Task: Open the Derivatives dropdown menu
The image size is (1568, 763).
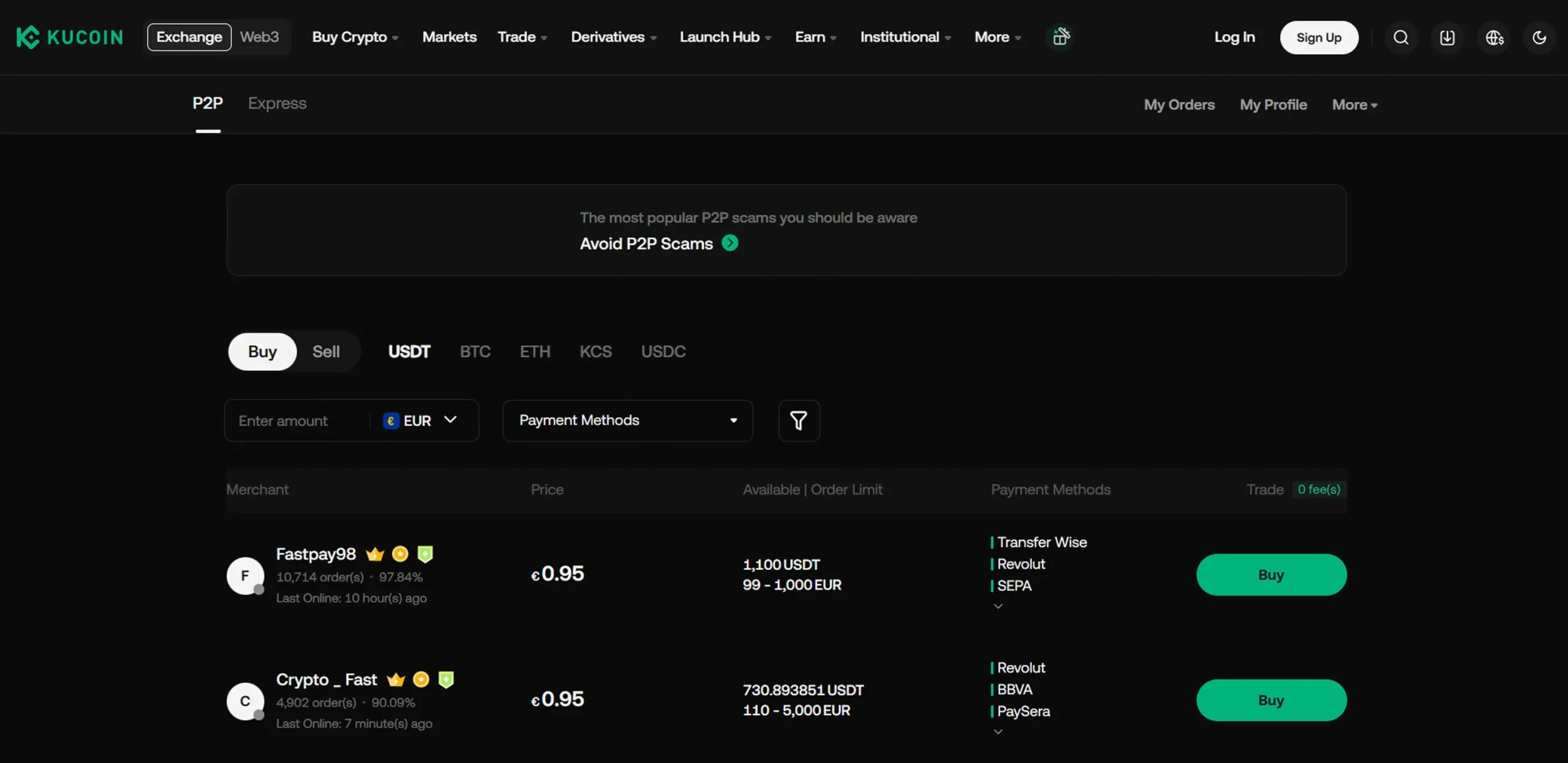Action: click(614, 37)
